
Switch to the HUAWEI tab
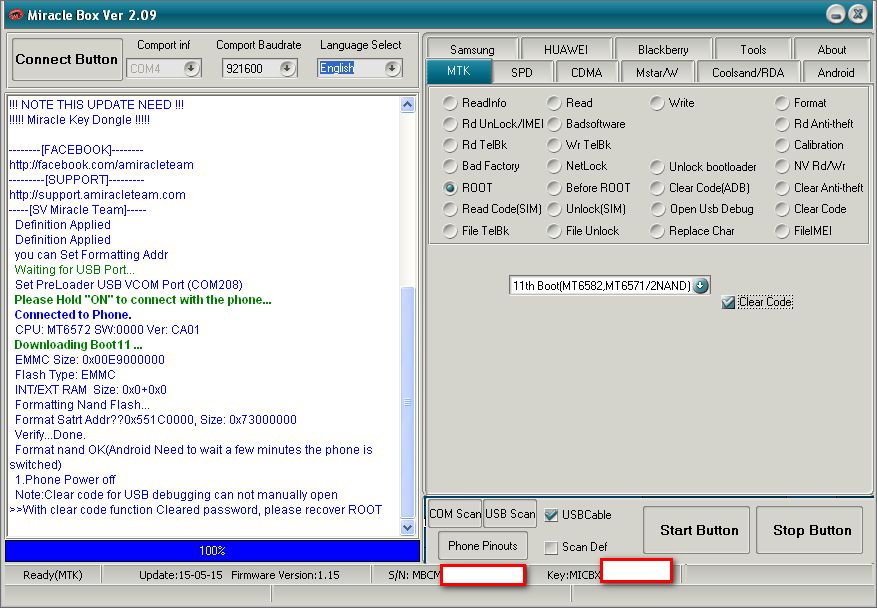[x=566, y=50]
